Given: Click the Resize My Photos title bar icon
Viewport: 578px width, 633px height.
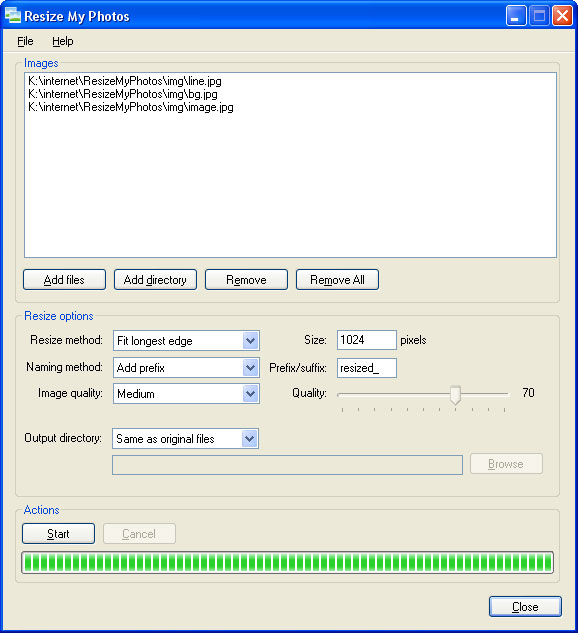Looking at the screenshot, I should [x=13, y=15].
